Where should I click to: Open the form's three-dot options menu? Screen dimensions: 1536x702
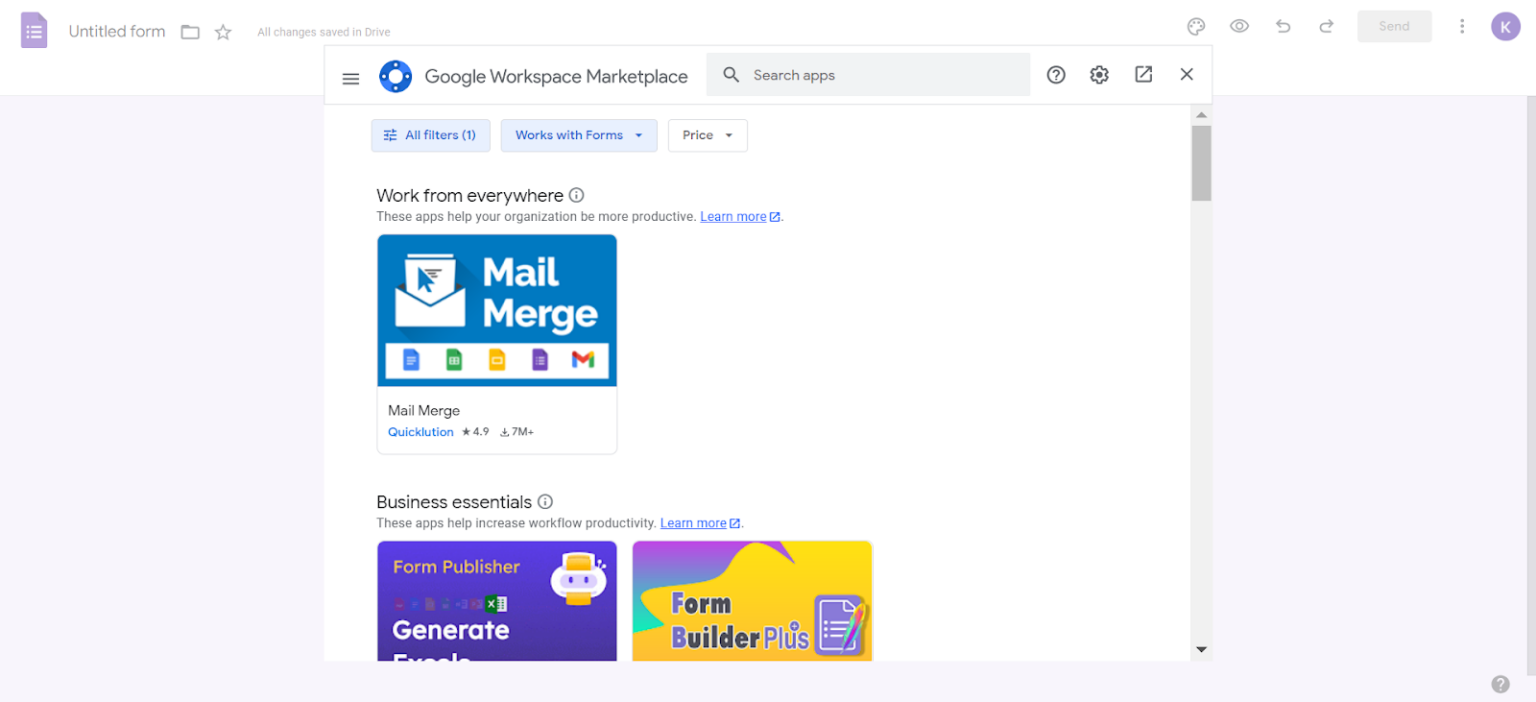pyautogui.click(x=1462, y=27)
